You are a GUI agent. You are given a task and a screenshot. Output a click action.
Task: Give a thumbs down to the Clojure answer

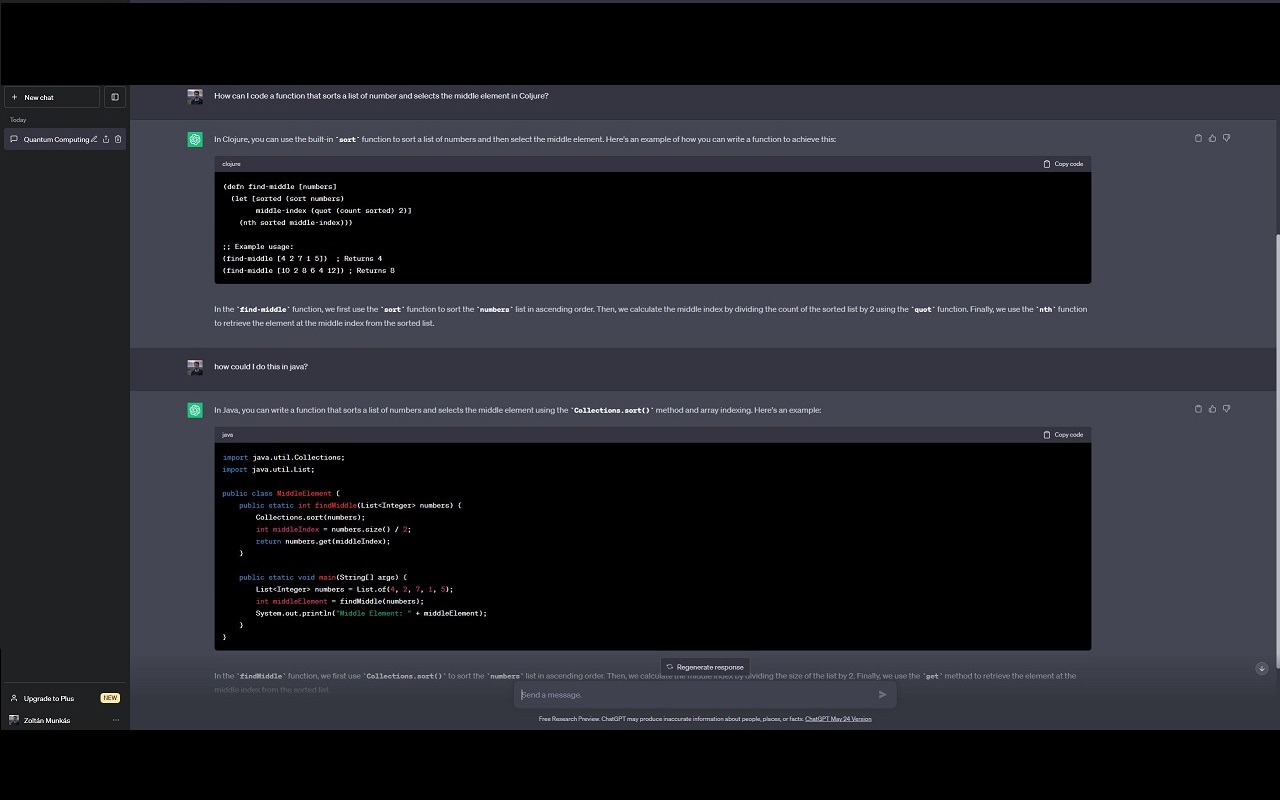tap(1226, 138)
